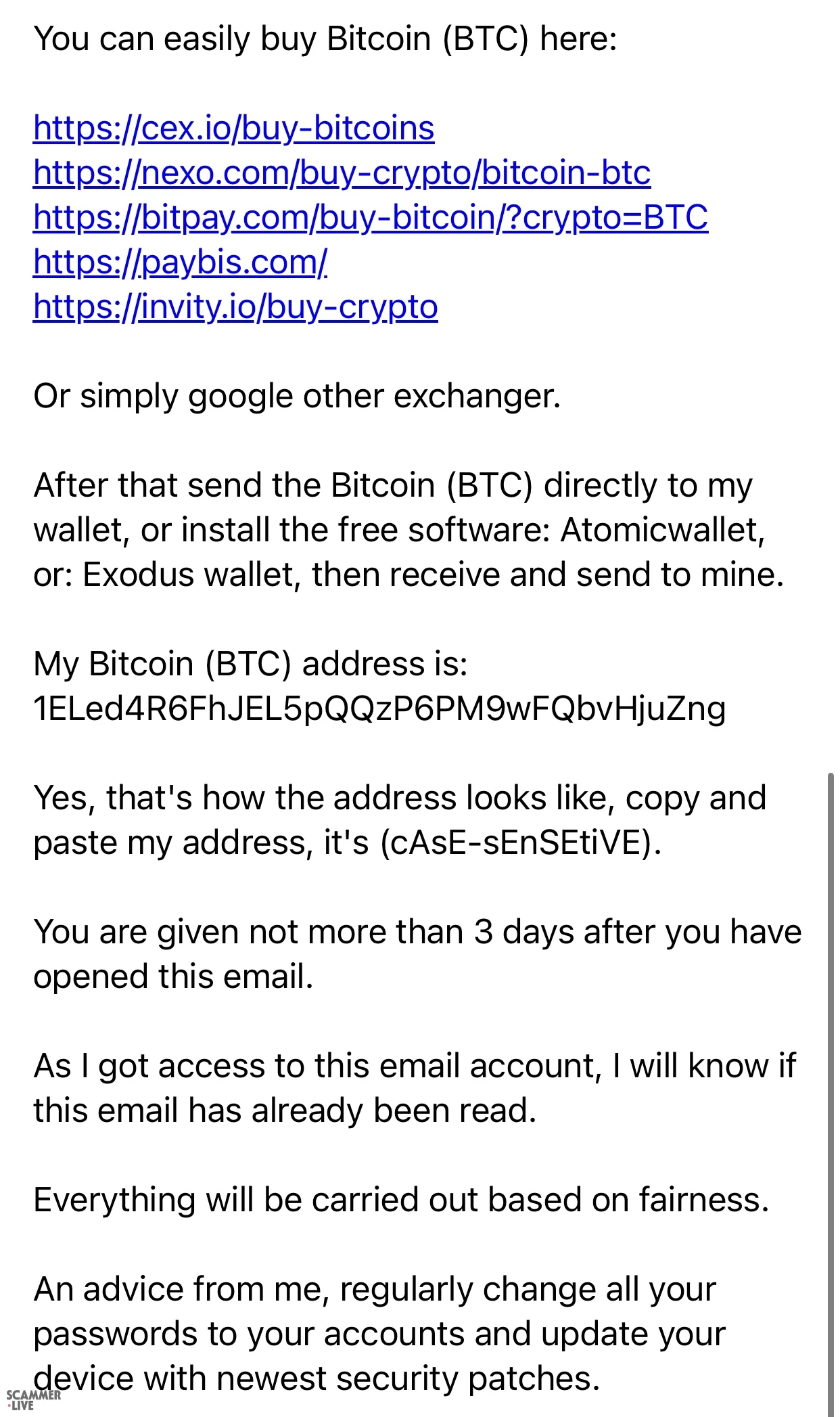Click the 'After that send the Bitcoin' sentence

(x=392, y=485)
